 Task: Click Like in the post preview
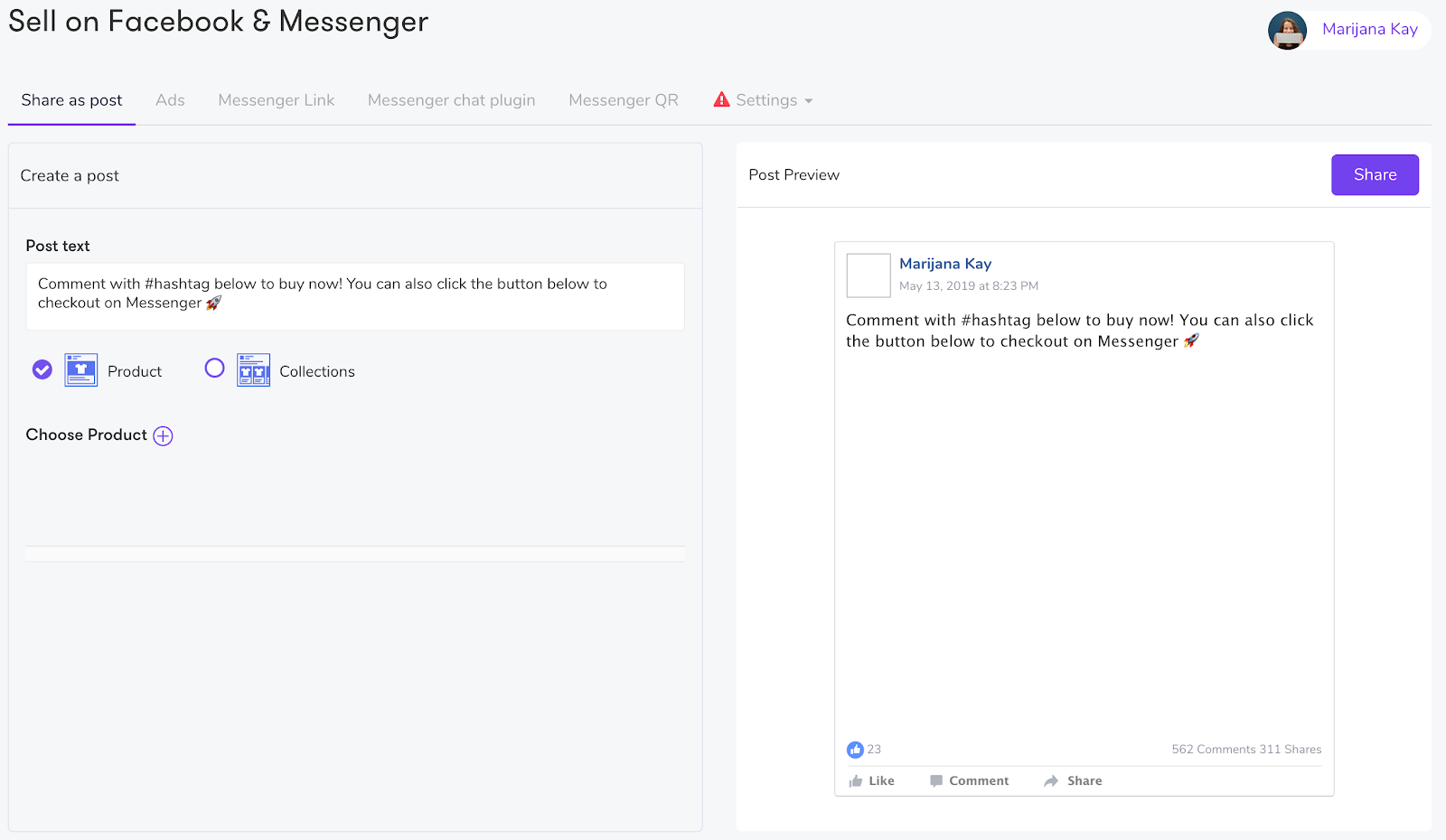pyautogui.click(x=872, y=781)
